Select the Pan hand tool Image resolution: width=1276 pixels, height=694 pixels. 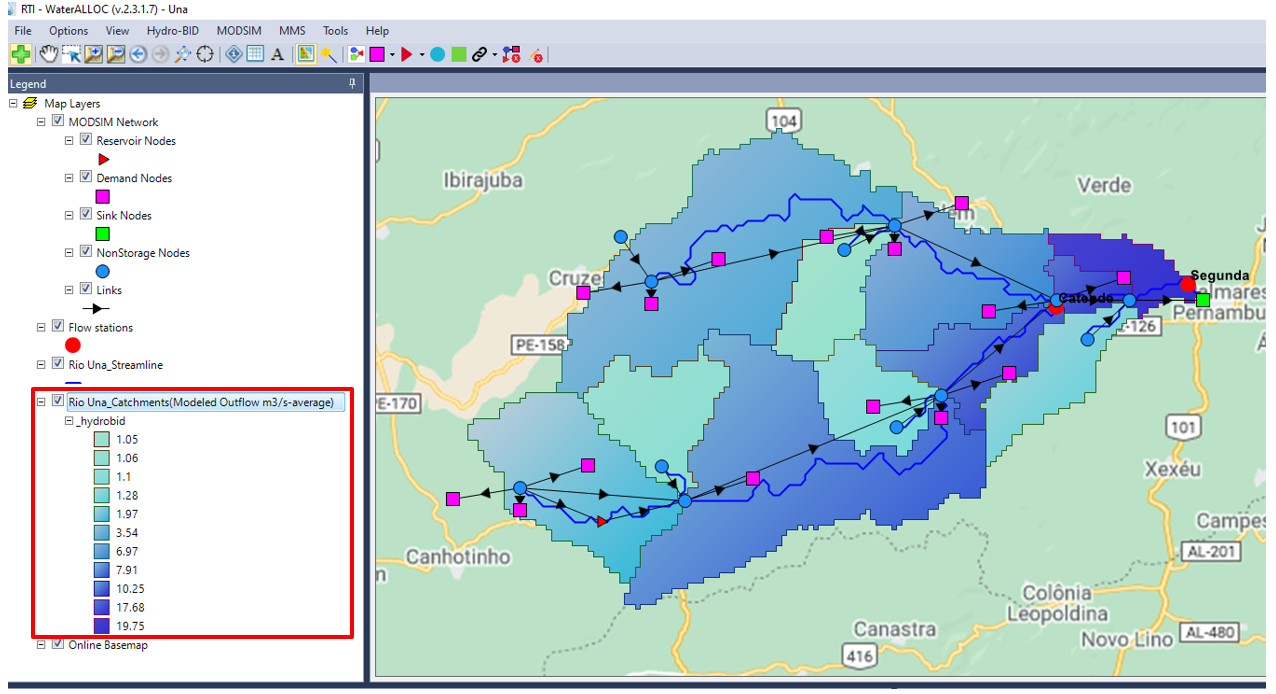[48, 54]
